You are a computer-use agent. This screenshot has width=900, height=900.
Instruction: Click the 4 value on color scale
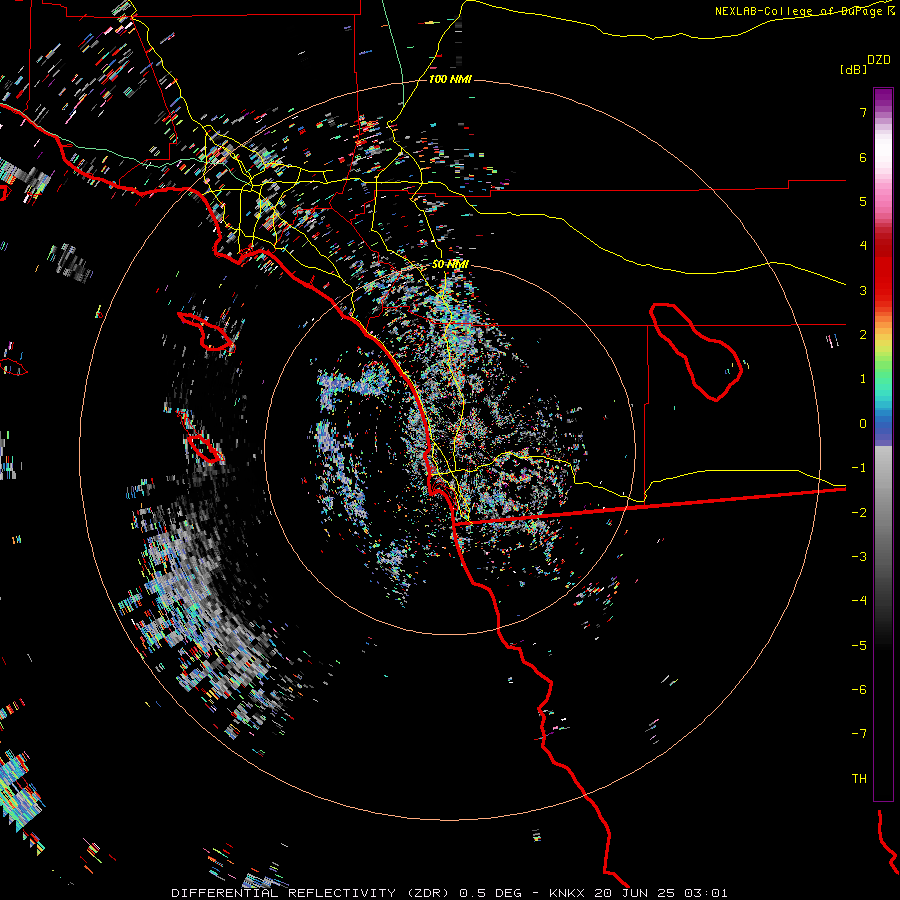point(863,246)
